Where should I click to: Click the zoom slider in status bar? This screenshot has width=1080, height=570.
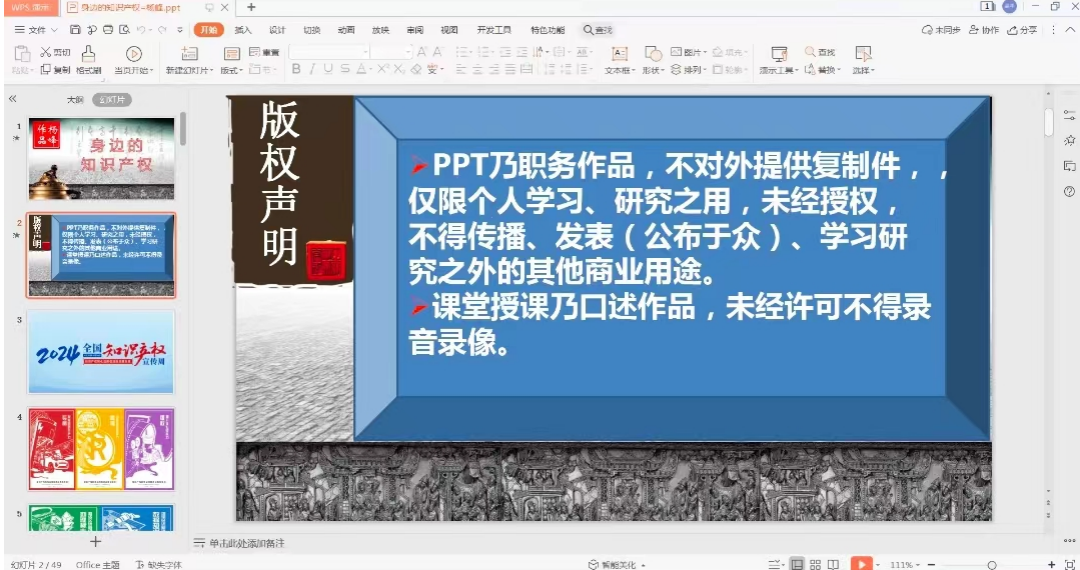coord(991,565)
